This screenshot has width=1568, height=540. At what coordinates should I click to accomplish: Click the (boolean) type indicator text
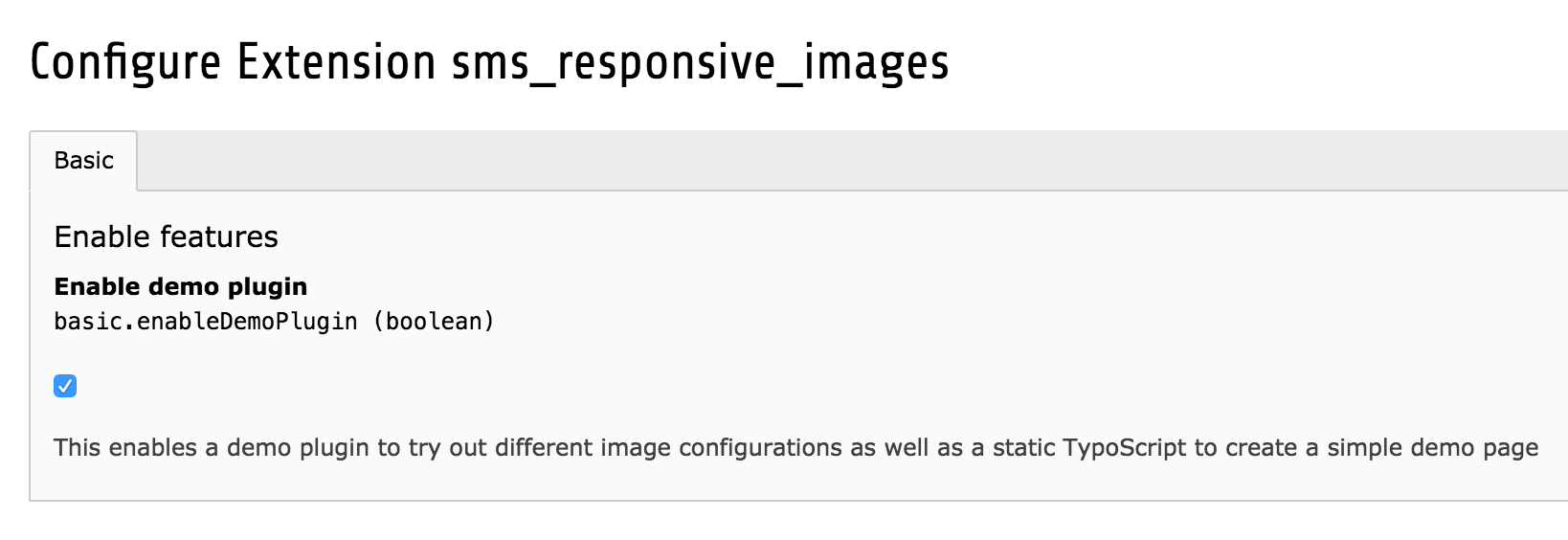pyautogui.click(x=434, y=321)
